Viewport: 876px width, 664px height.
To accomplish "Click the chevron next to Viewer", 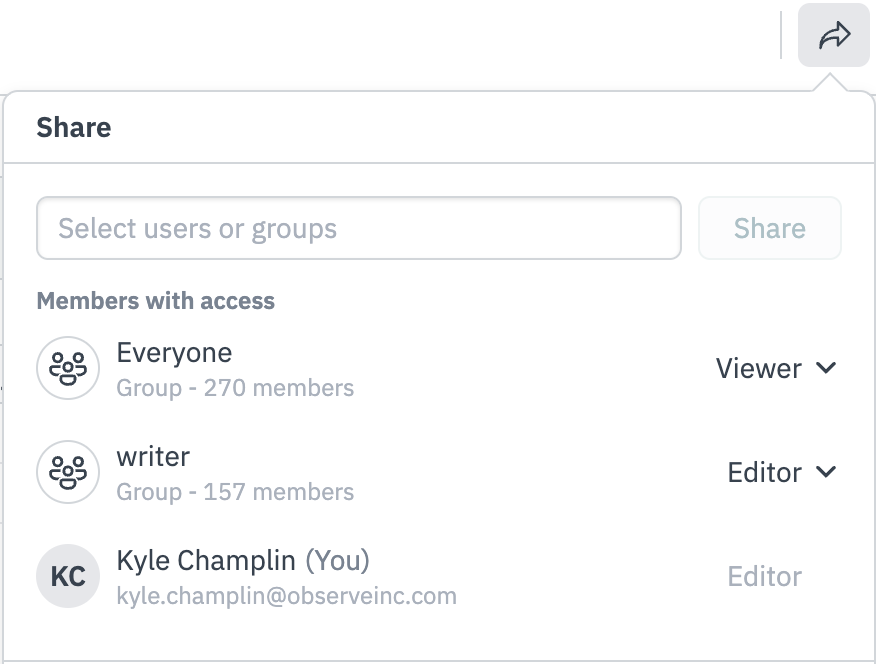I will pos(826,368).
